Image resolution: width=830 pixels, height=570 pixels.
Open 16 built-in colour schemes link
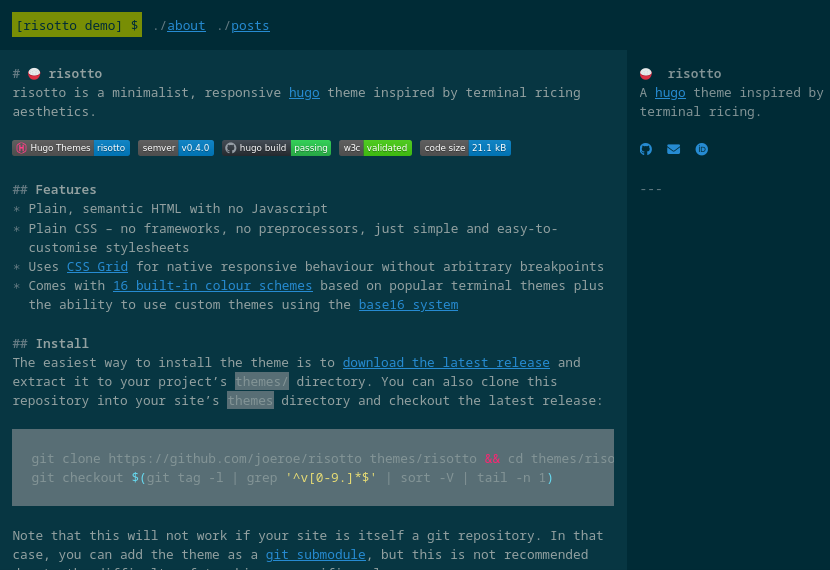pos(213,285)
